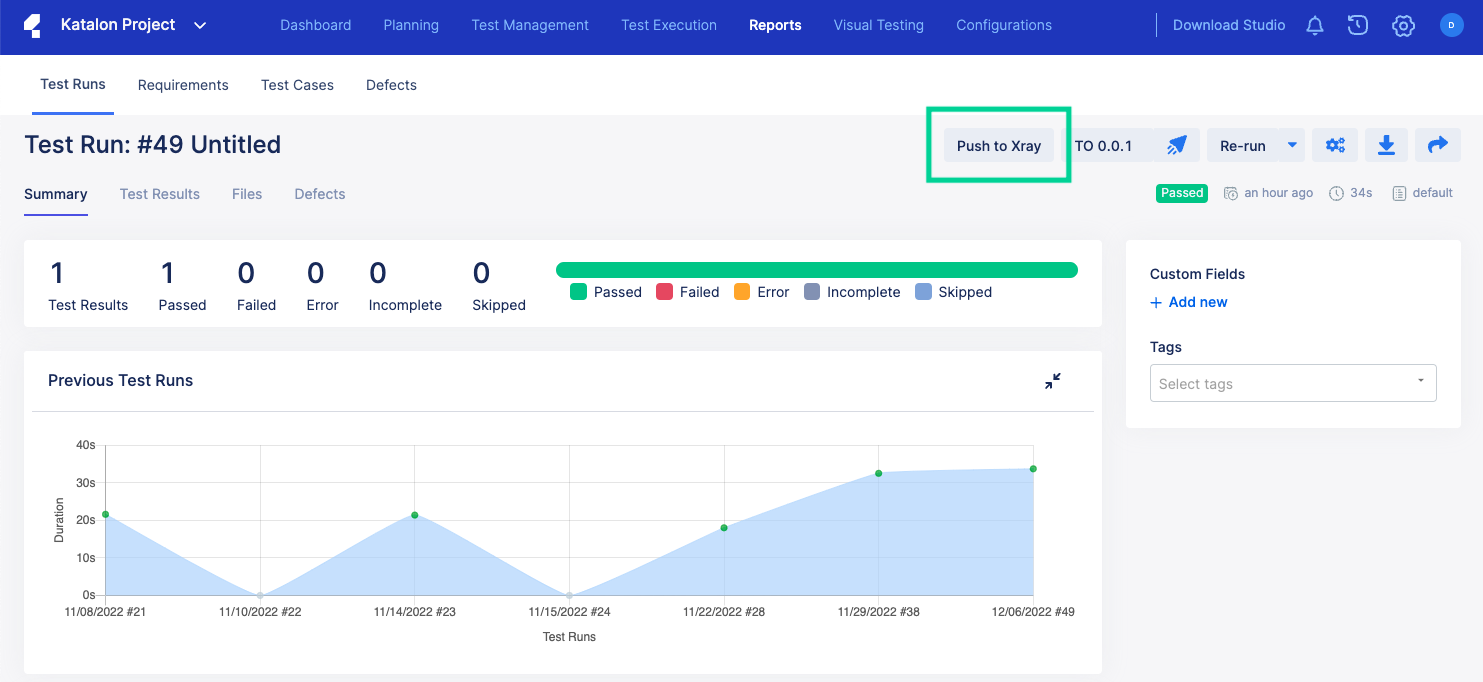Image resolution: width=1483 pixels, height=682 pixels.
Task: Collapse the Previous Test Runs chart
Action: coord(1053,381)
